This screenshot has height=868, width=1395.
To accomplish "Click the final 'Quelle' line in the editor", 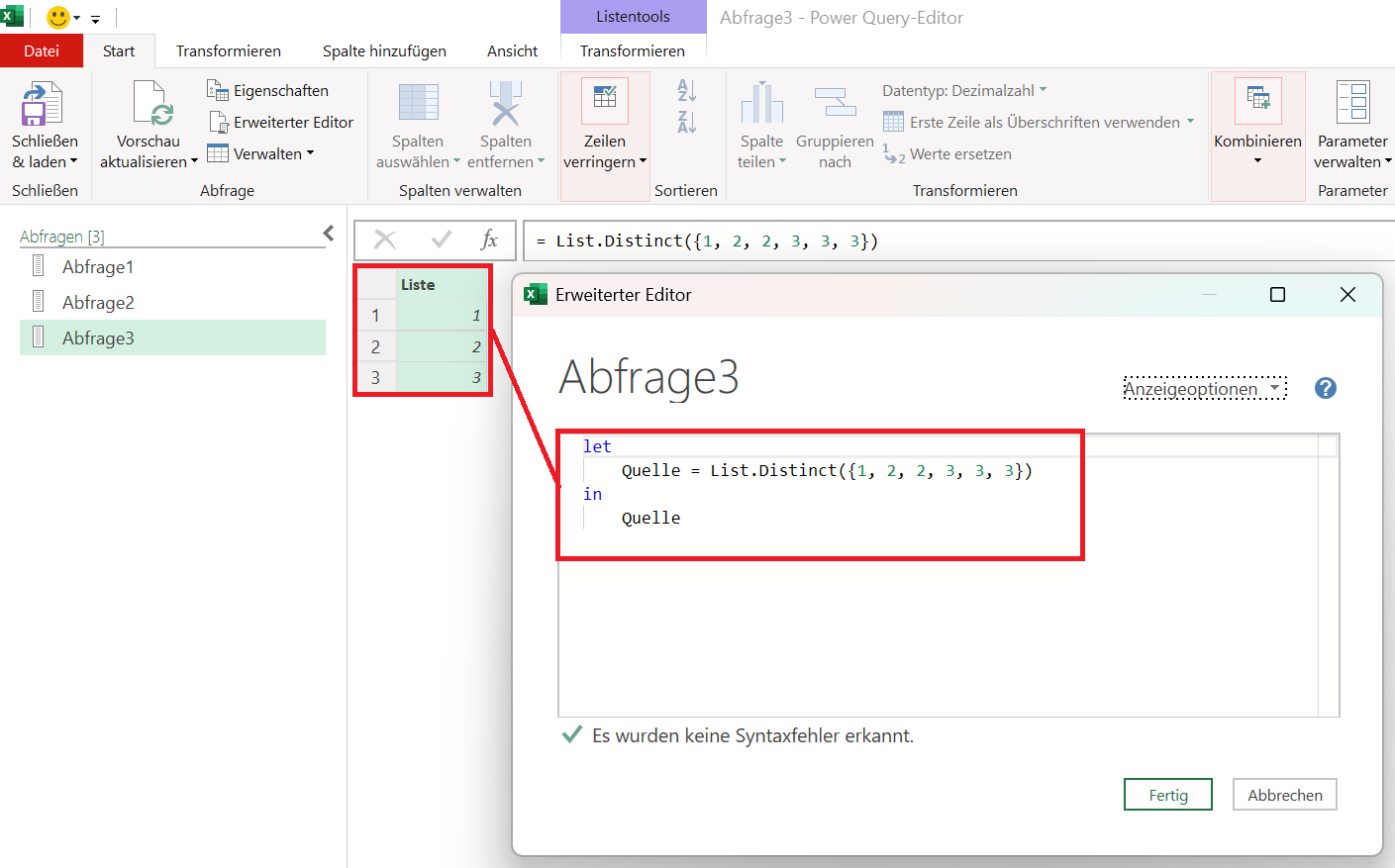I will (x=650, y=518).
